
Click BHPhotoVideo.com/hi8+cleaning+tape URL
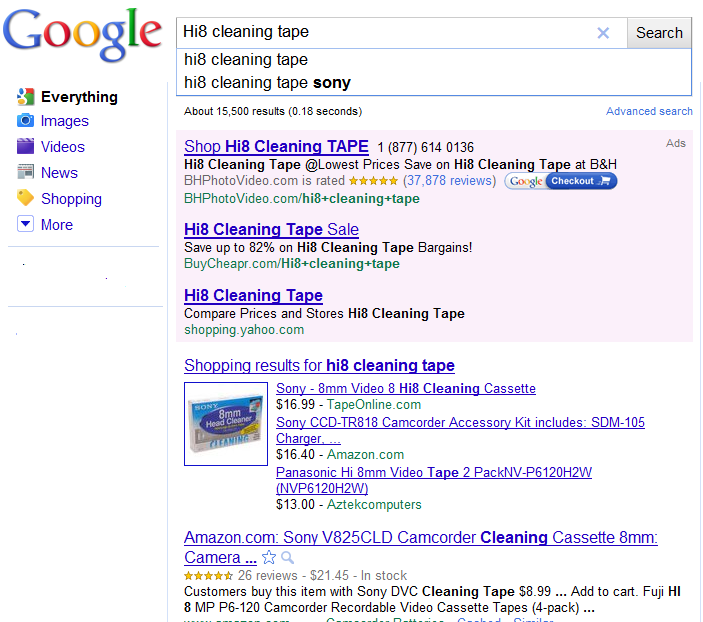pos(302,198)
